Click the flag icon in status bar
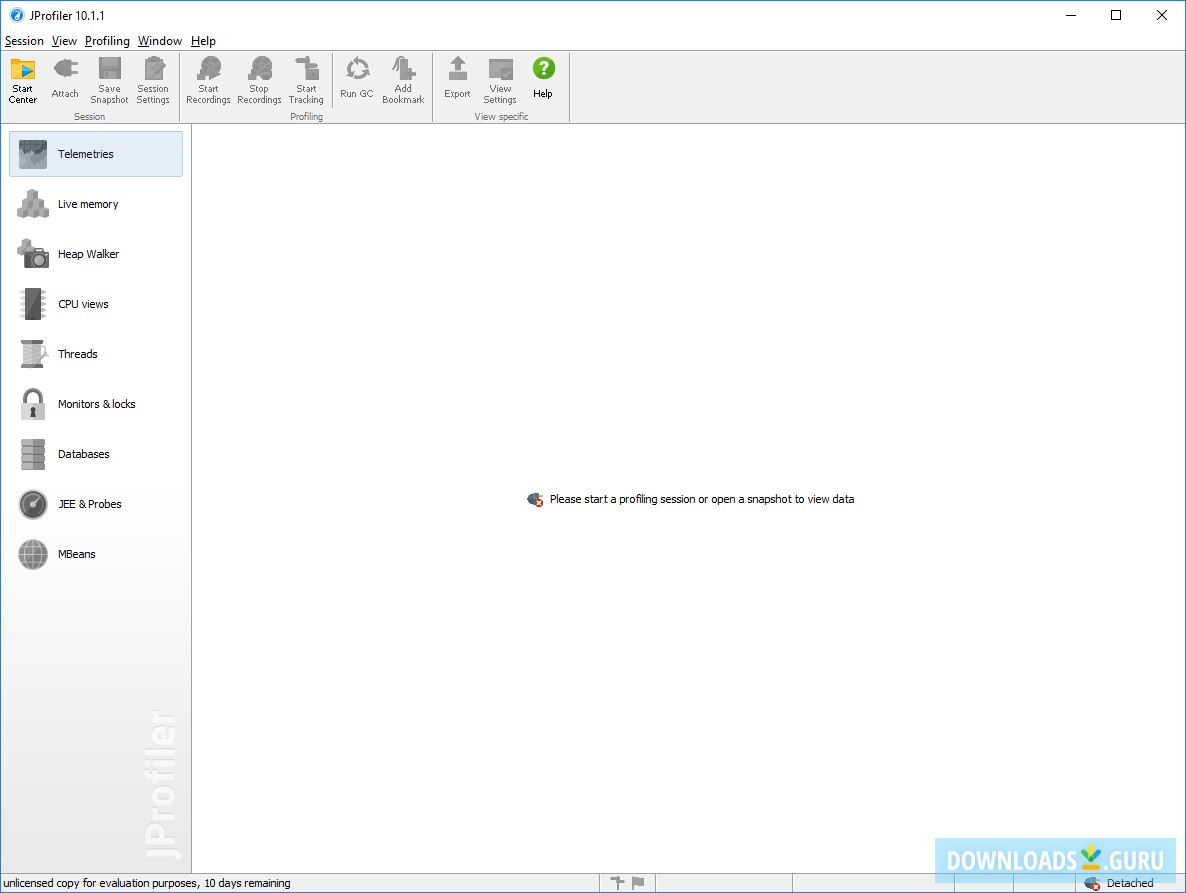Image resolution: width=1186 pixels, height=893 pixels. pos(638,882)
